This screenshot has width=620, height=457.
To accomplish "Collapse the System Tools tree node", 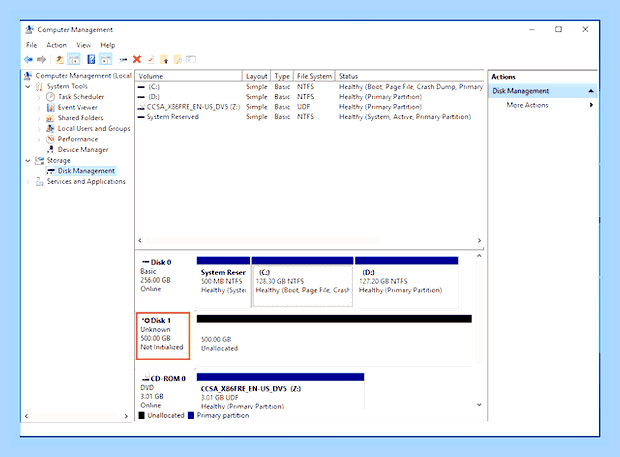I will coord(28,86).
